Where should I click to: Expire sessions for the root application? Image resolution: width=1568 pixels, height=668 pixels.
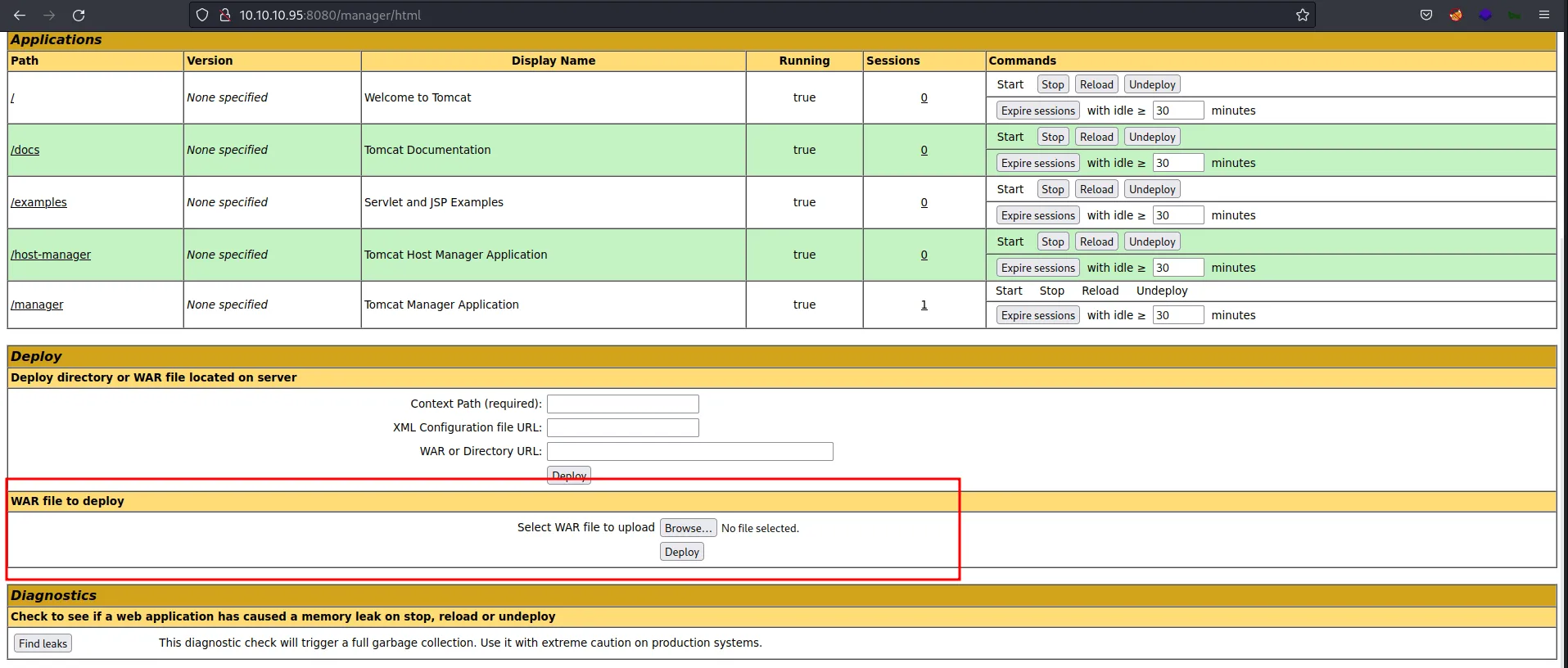[1037, 111]
